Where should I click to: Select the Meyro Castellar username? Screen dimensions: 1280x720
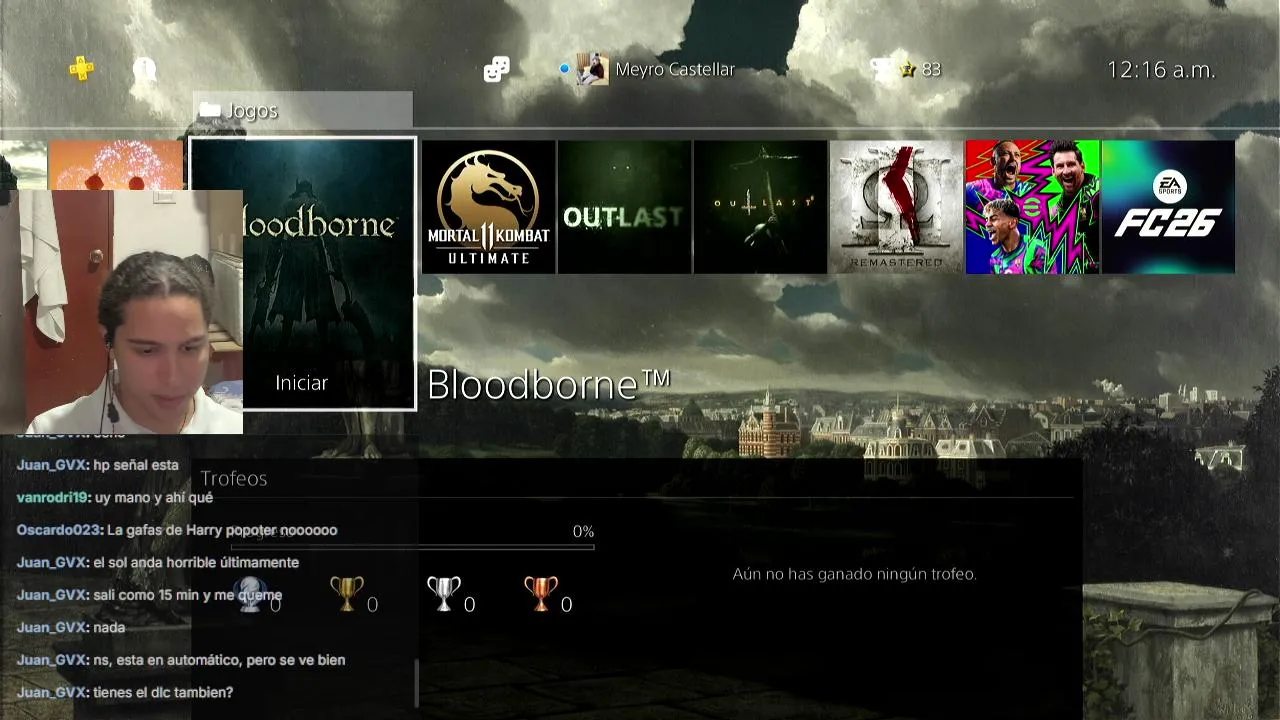(x=675, y=69)
